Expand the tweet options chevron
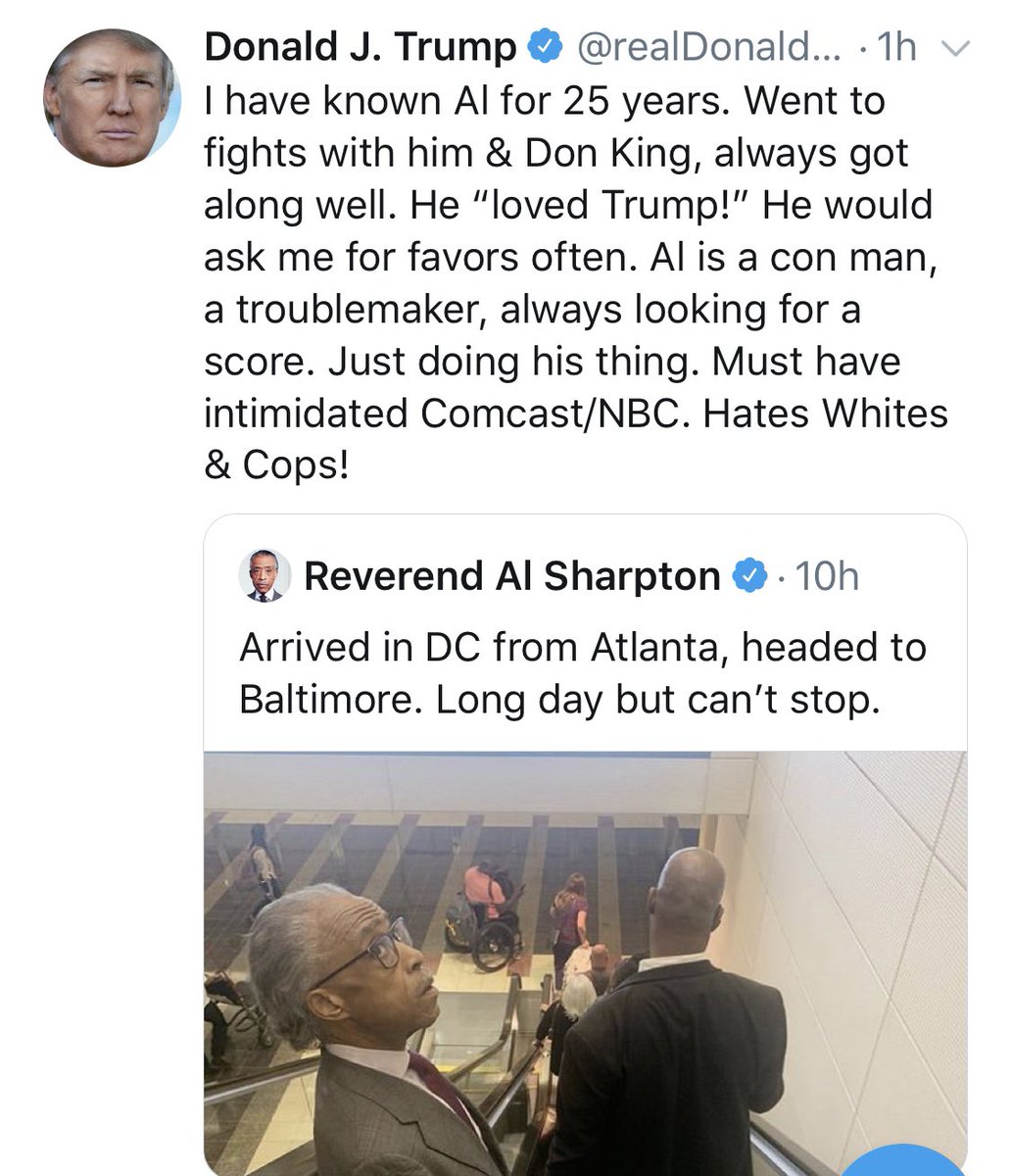The height and width of the screenshot is (1176, 1011). click(x=952, y=48)
